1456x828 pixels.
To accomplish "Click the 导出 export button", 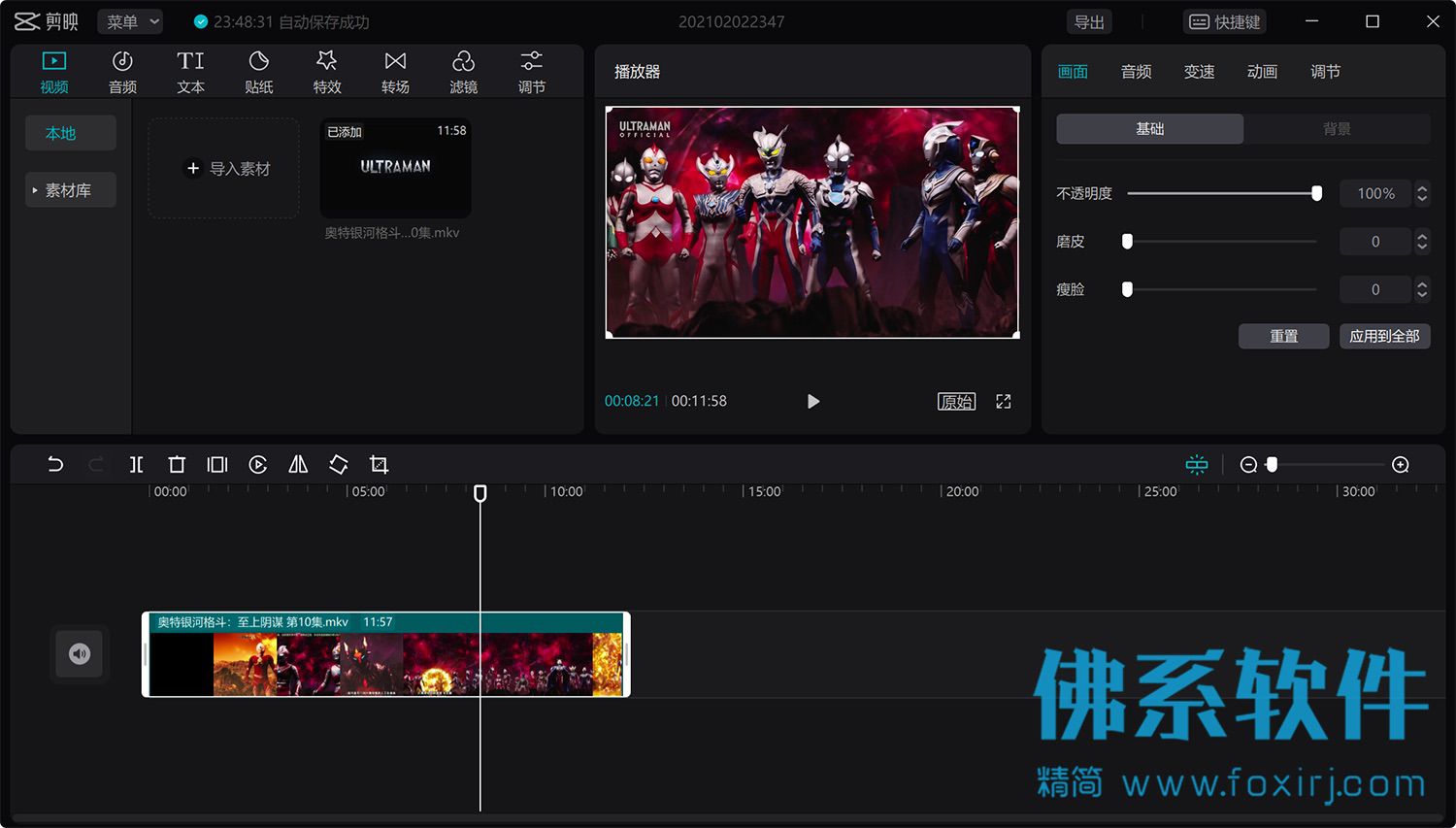I will tap(1089, 21).
